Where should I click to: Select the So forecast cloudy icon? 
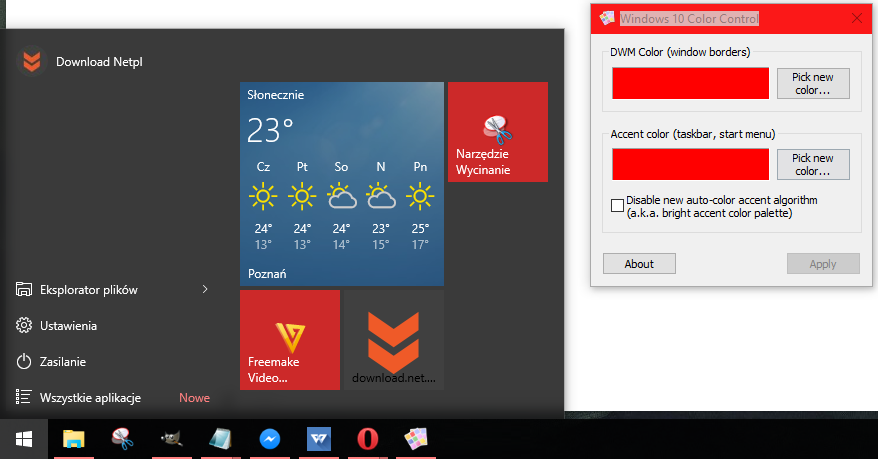[342, 197]
